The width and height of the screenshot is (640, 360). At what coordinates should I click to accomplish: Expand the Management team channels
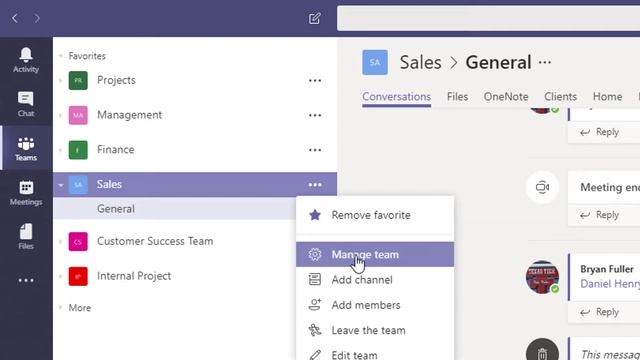coord(60,115)
